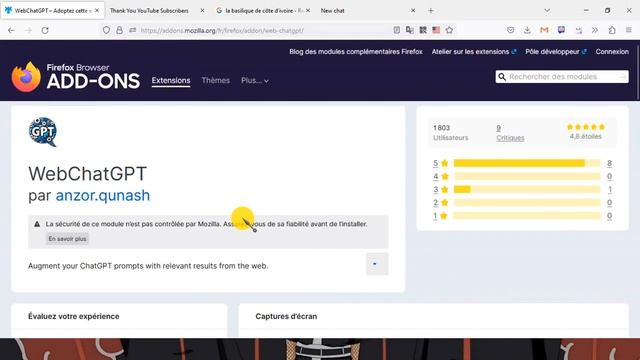Open the Extensions section
The width and height of the screenshot is (640, 360).
tap(171, 80)
